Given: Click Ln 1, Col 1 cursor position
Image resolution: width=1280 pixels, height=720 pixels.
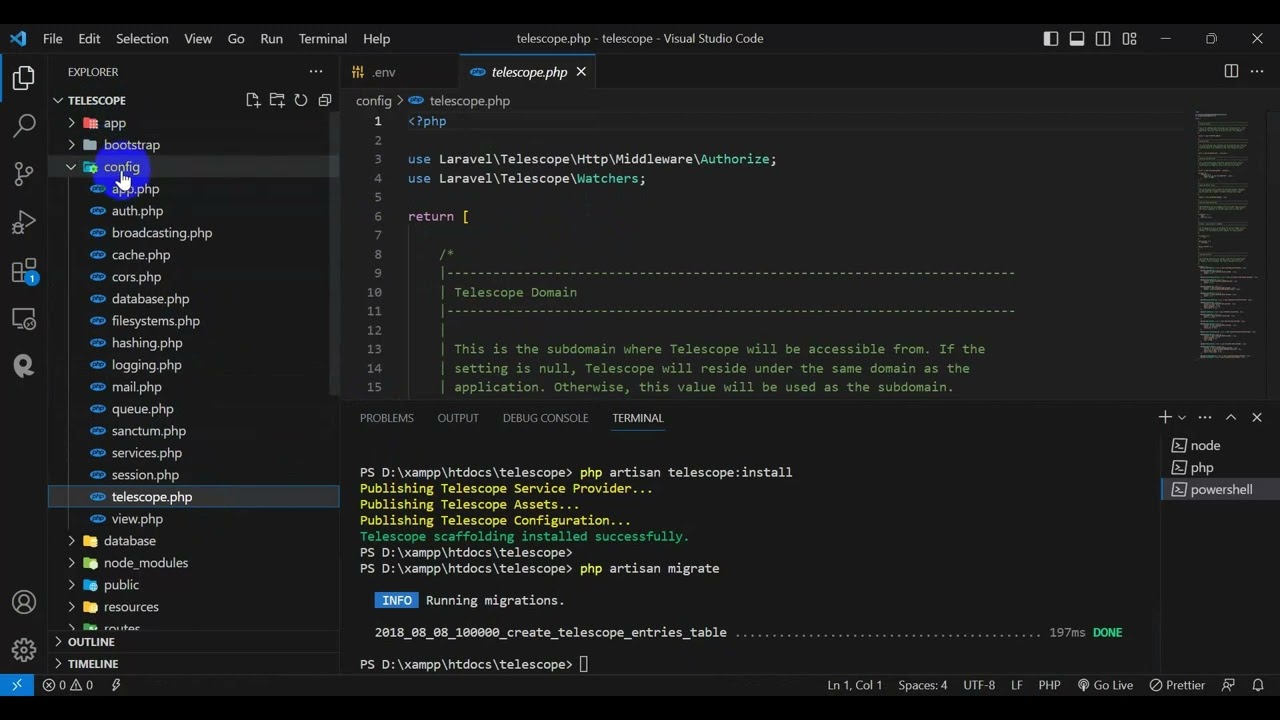Looking at the screenshot, I should pyautogui.click(x=855, y=685).
